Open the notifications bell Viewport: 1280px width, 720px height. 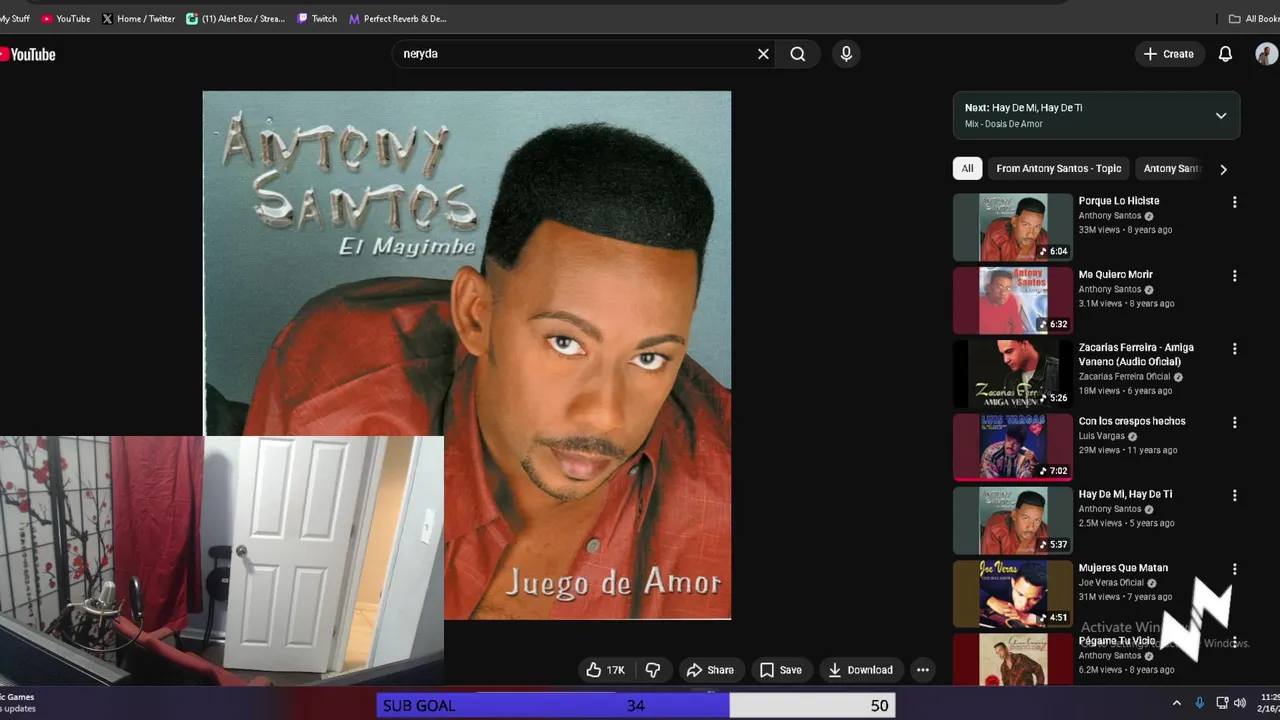[x=1225, y=54]
